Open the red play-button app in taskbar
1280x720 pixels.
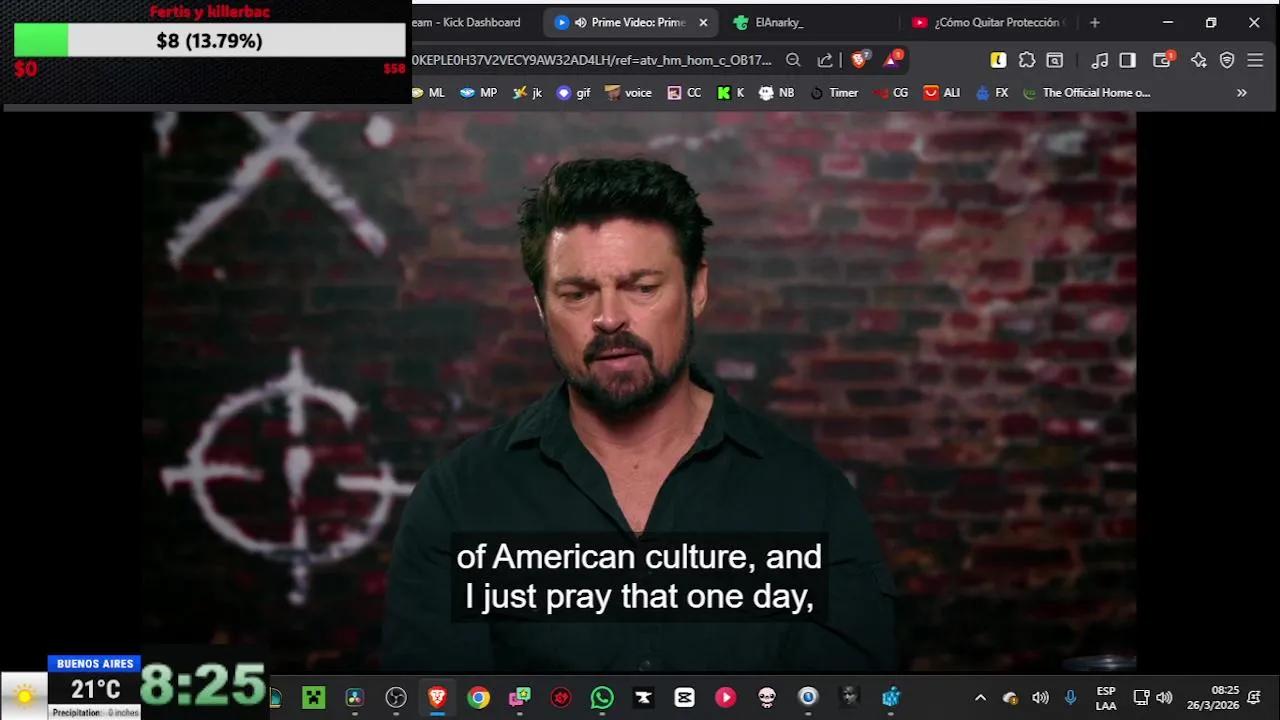[x=726, y=697]
